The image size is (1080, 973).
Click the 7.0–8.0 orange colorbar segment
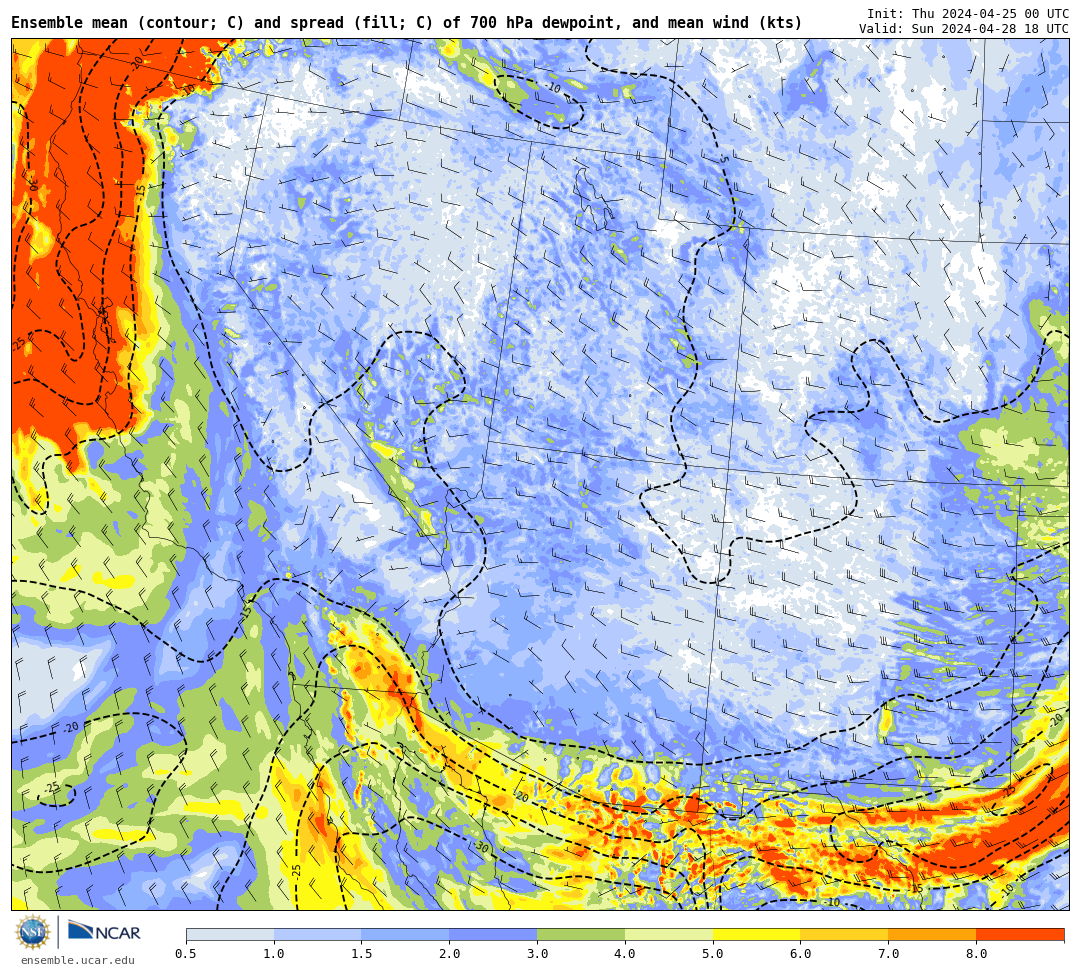coord(932,934)
